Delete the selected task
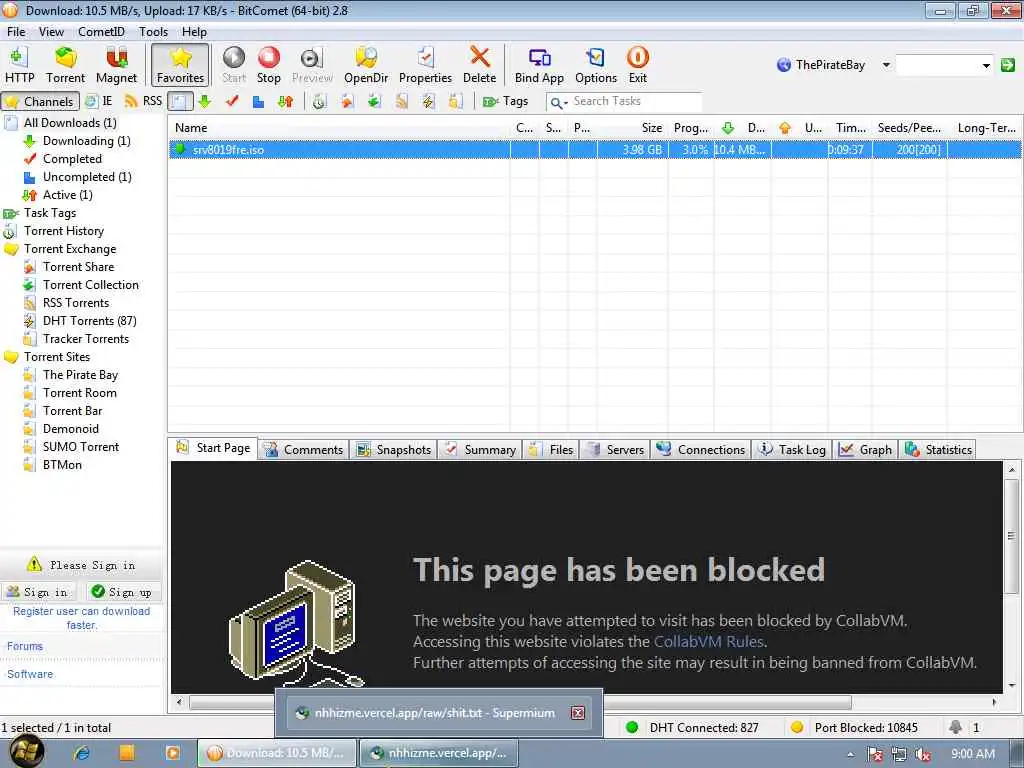 [479, 65]
